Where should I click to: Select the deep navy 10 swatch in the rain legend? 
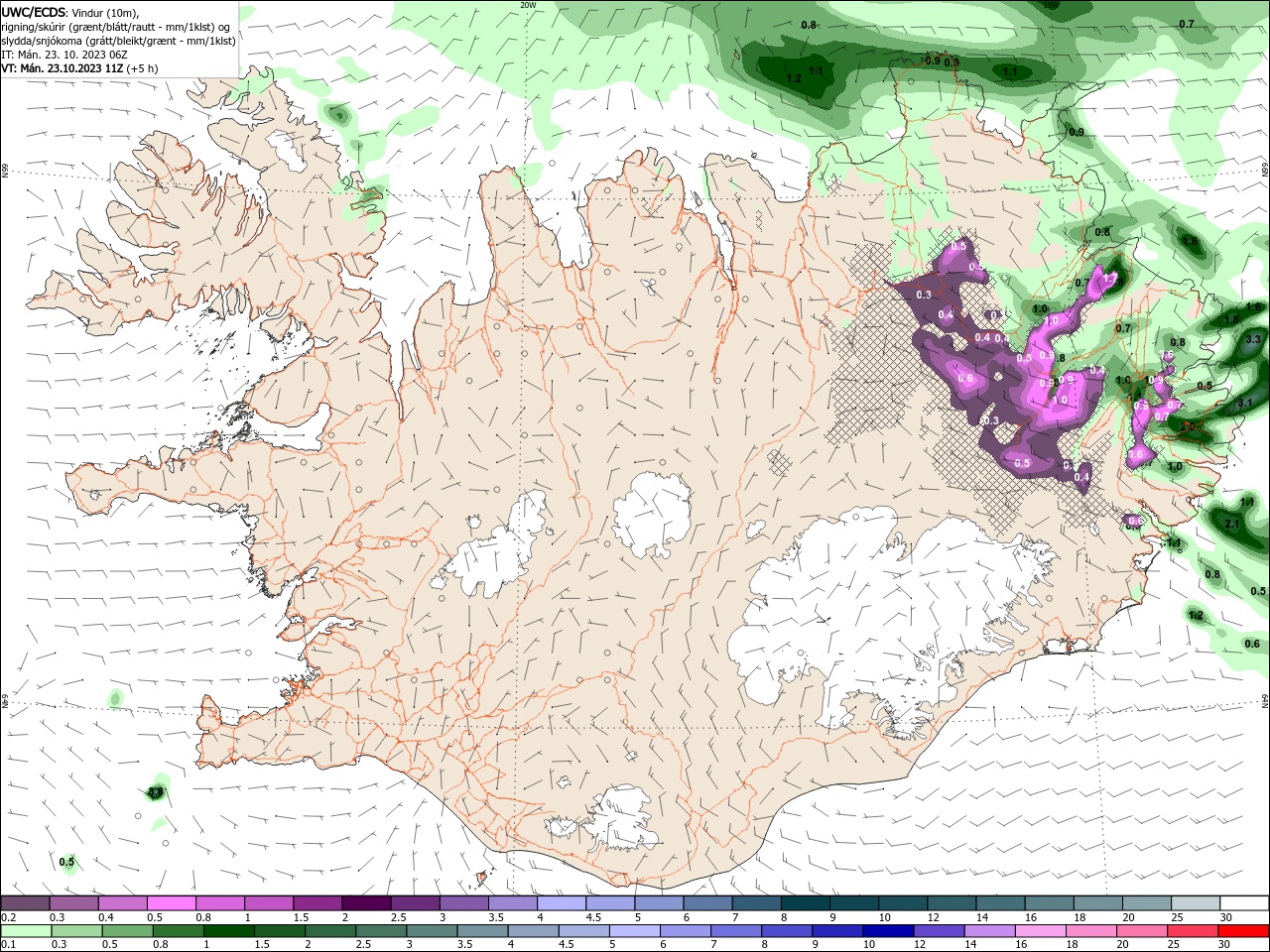pos(887,931)
